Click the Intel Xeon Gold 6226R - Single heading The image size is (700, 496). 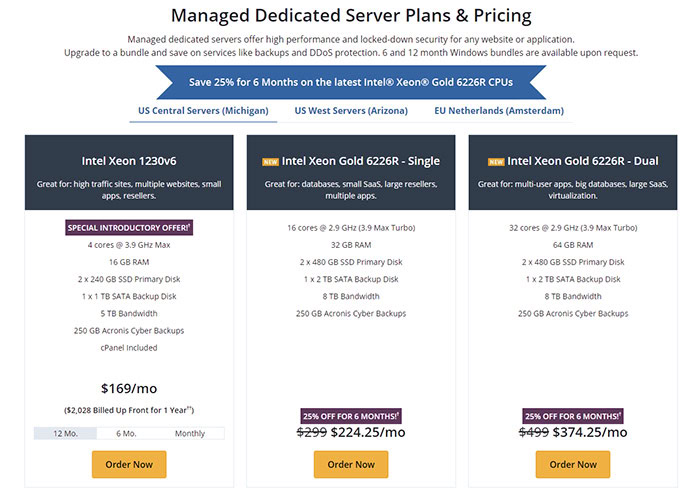pos(360,160)
